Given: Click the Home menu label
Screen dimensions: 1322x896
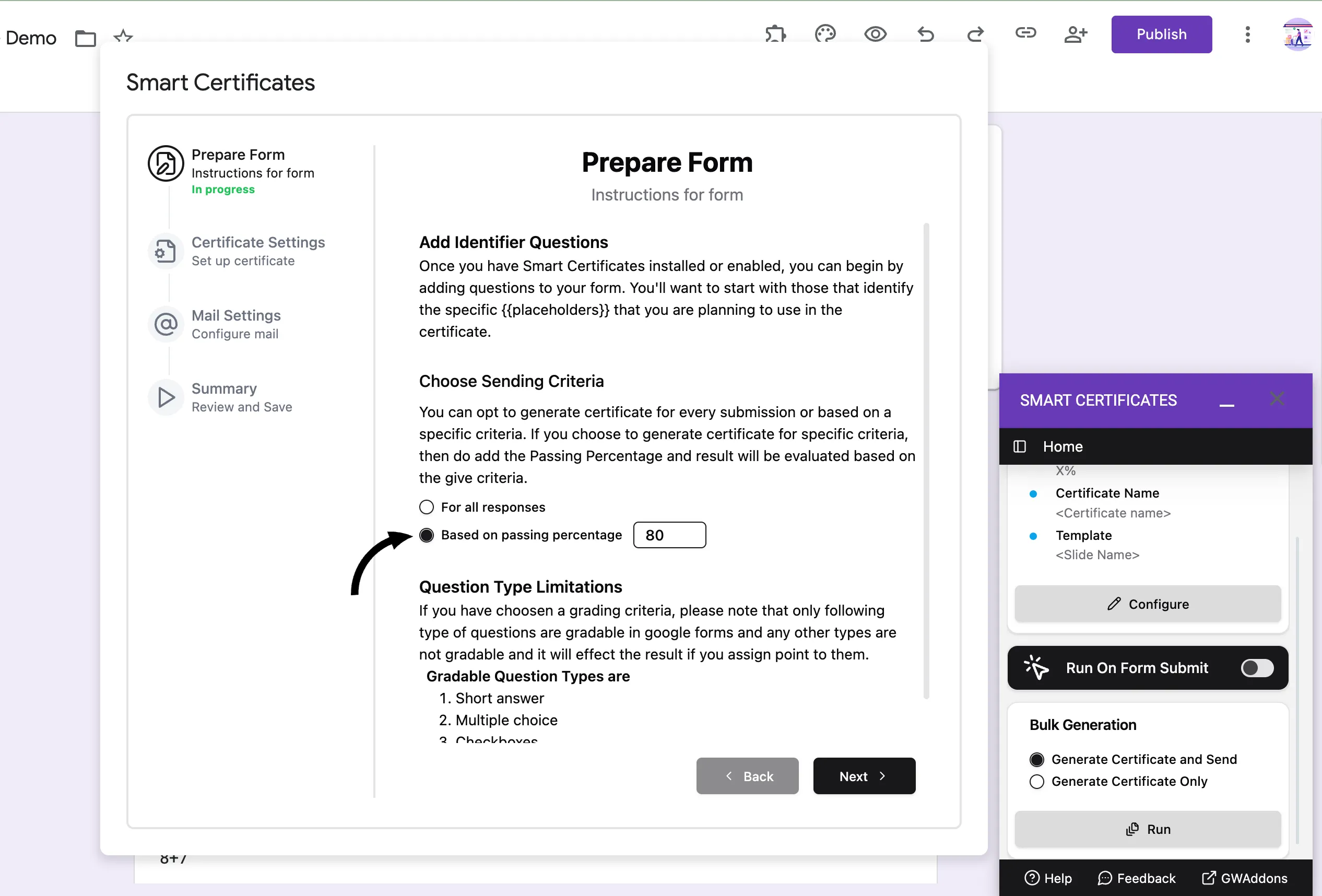Looking at the screenshot, I should [1063, 446].
